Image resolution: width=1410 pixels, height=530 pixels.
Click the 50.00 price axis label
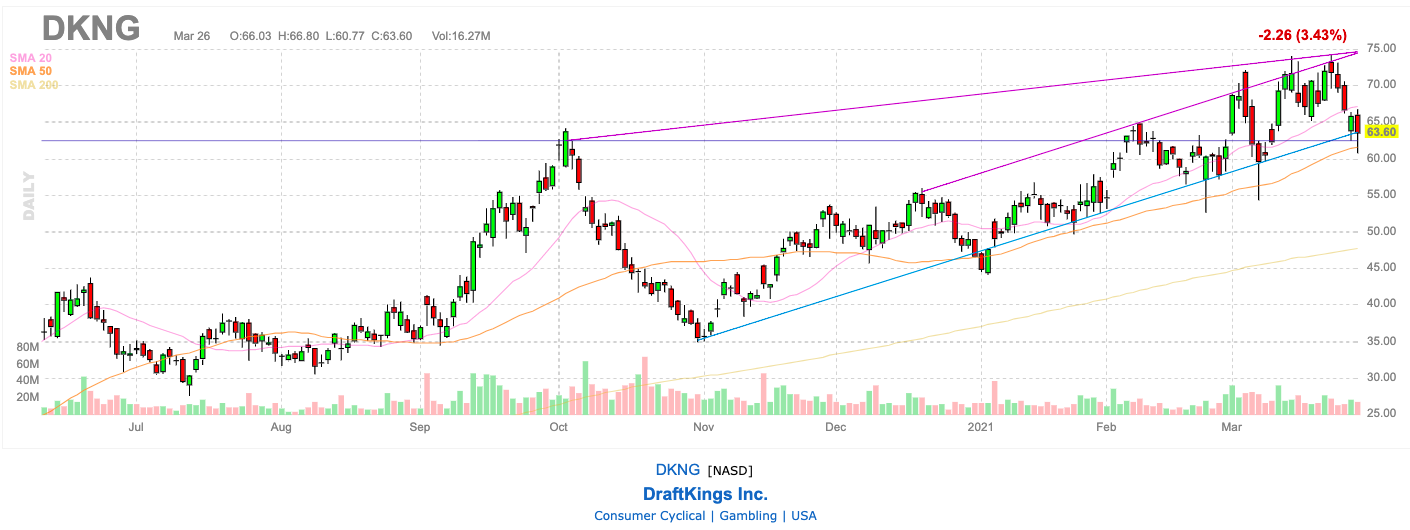(x=1381, y=231)
